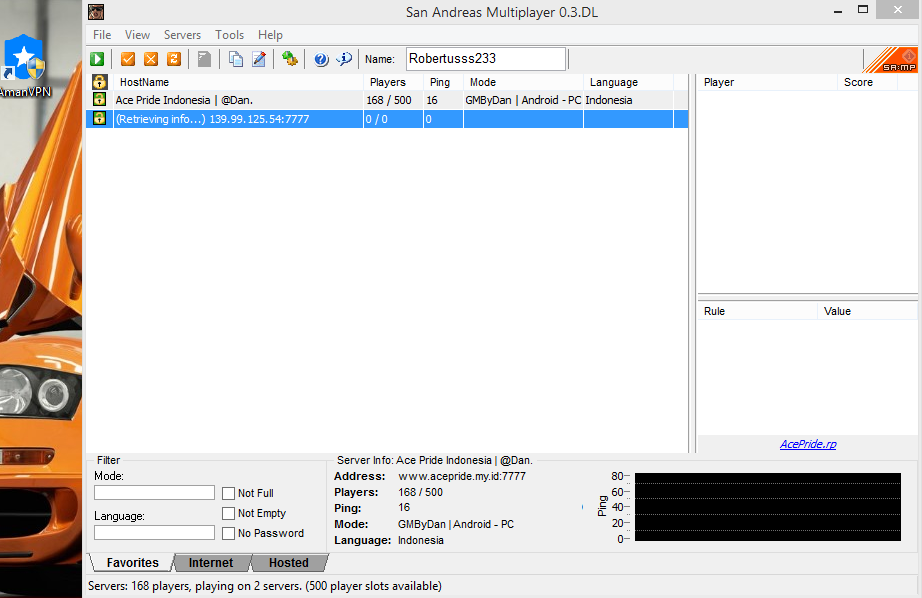Click lock icon of 139.99.125.54:7777 row
Image resolution: width=922 pixels, height=598 pixels.
pyautogui.click(x=99, y=118)
